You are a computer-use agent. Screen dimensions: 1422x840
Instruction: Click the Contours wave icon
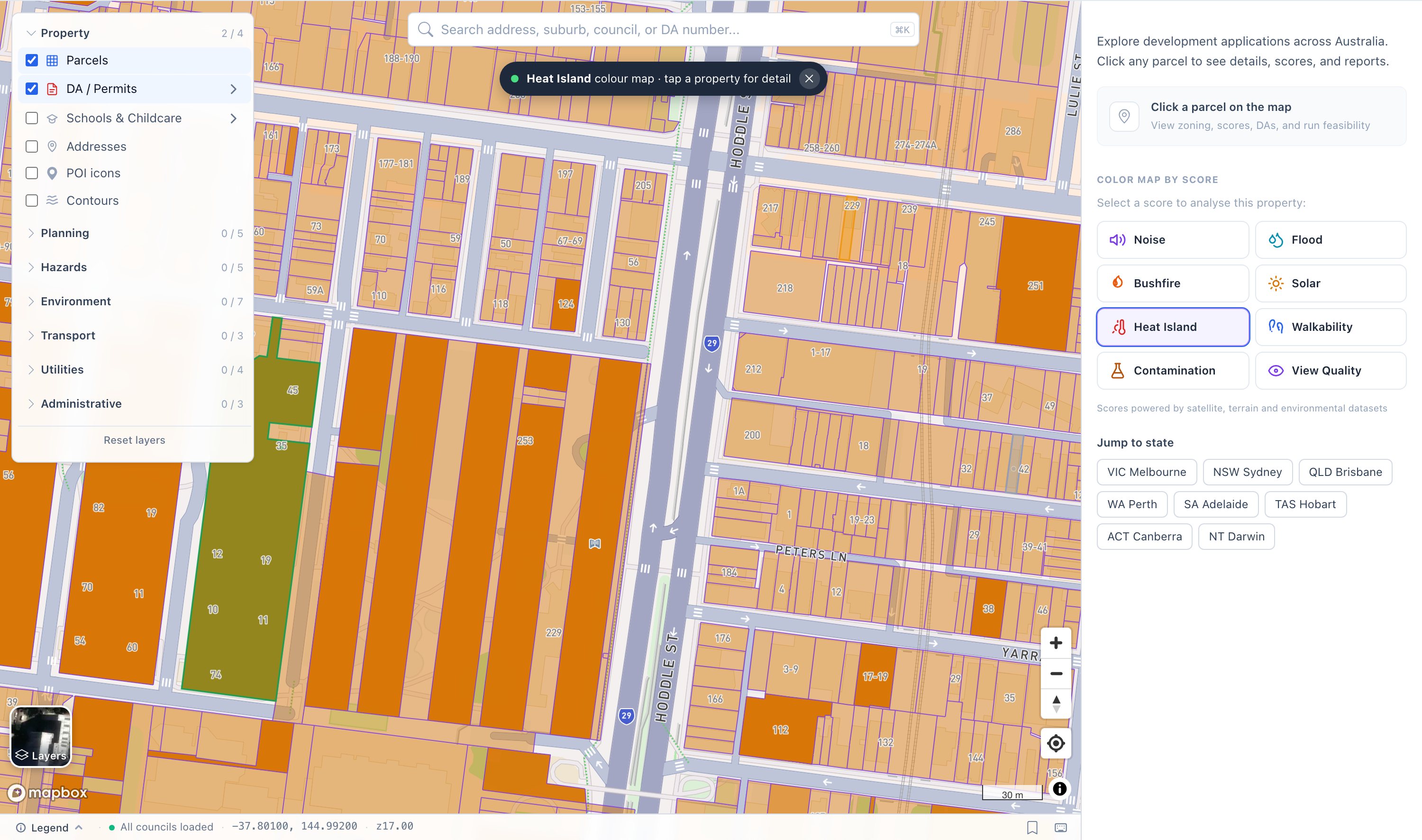[x=52, y=201]
